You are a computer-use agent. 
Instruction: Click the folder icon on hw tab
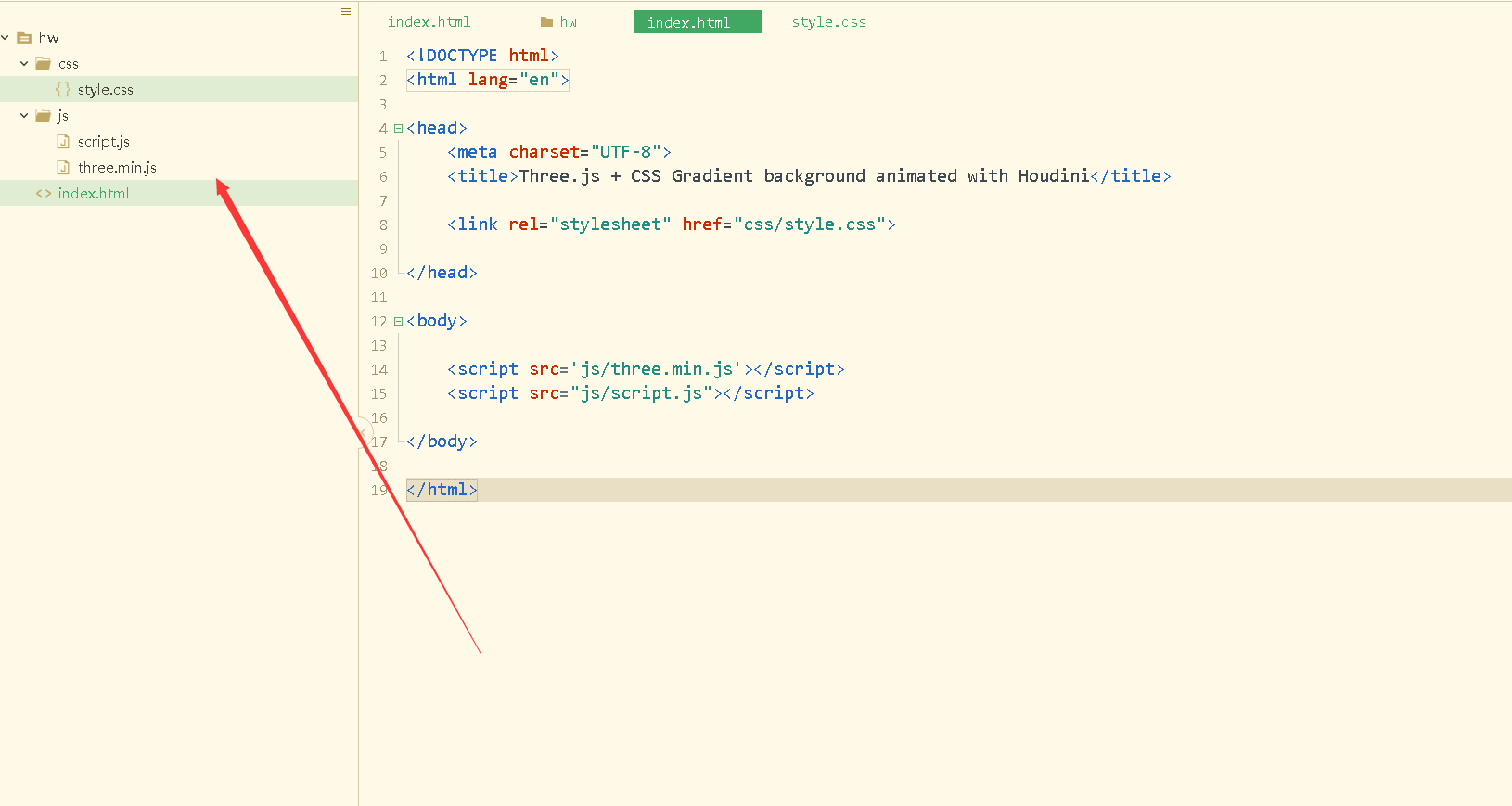tap(547, 22)
